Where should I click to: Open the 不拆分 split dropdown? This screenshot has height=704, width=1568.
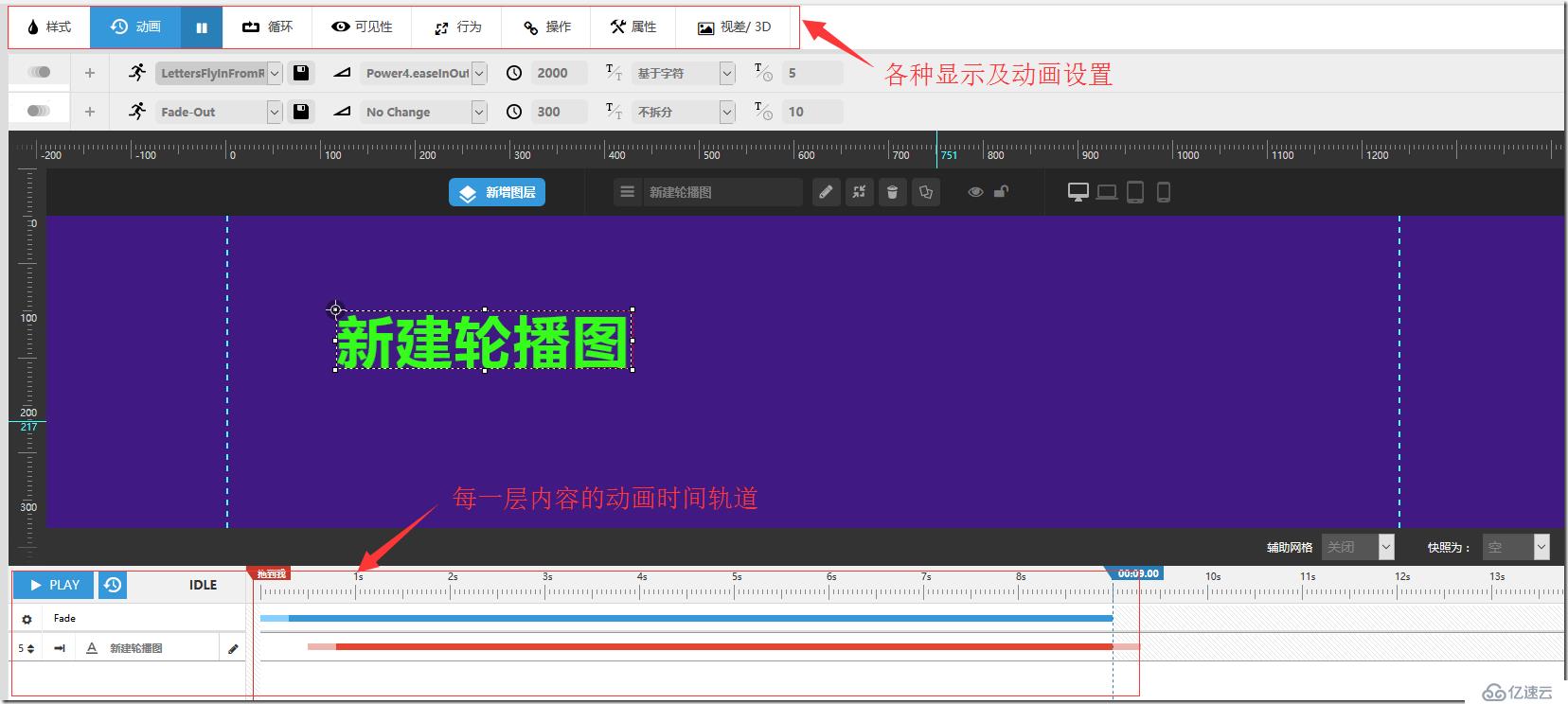(x=684, y=112)
